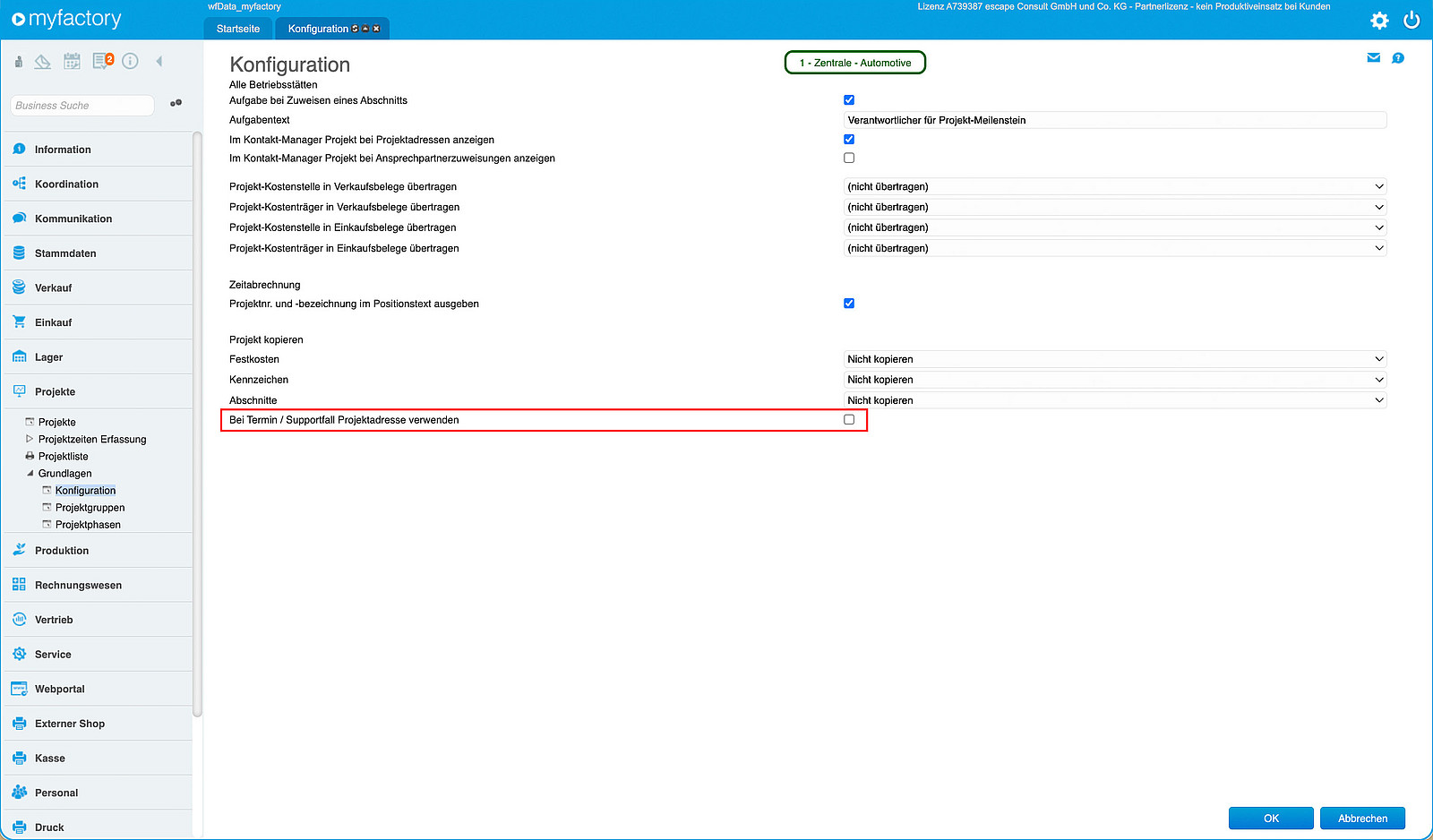Viewport: 1433px width, 840px height.
Task: Open the calendar icon in sidebar toolbar
Action: [x=73, y=62]
